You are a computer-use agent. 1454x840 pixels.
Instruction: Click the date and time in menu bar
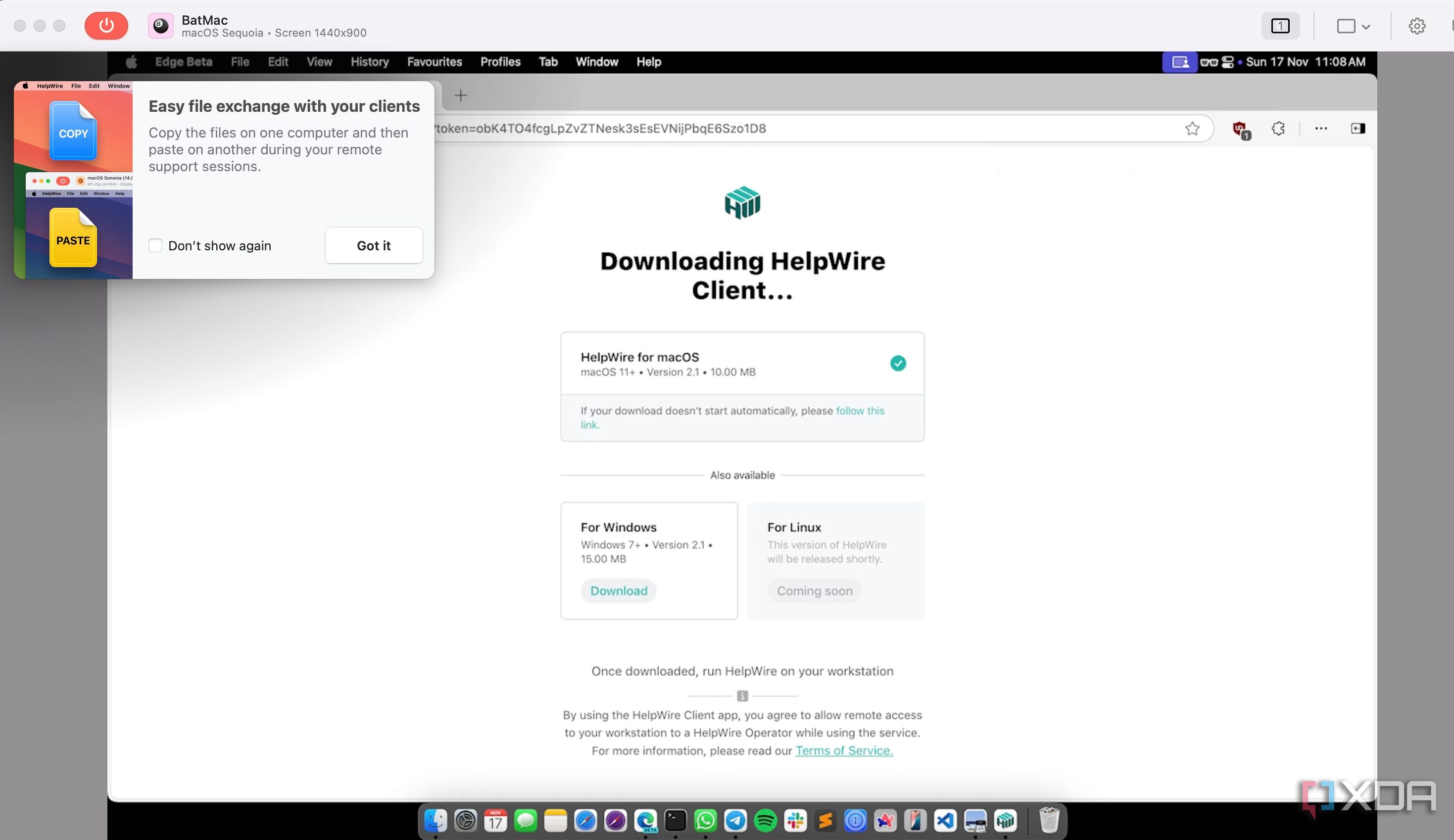point(1306,62)
